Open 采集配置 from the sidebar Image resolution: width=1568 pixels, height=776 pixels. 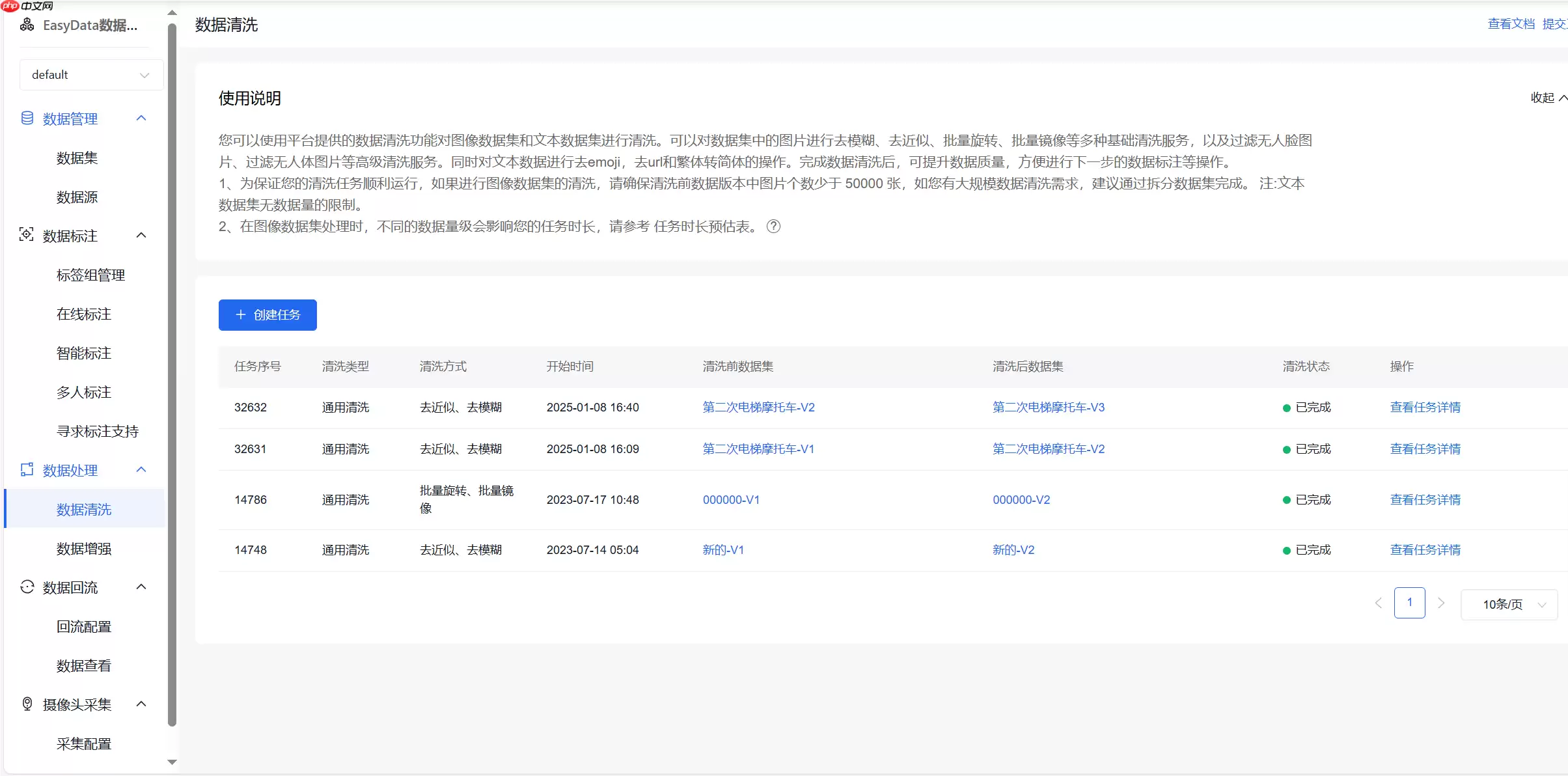[x=84, y=743]
